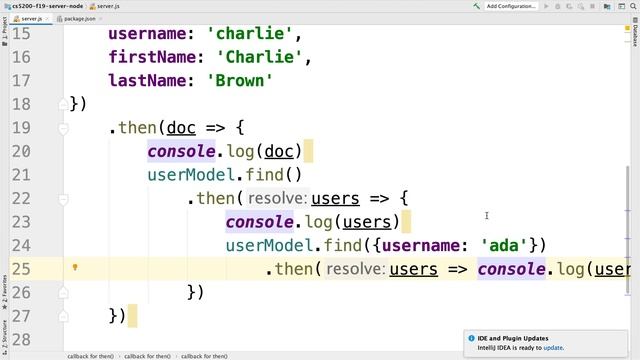The height and width of the screenshot is (360, 640).
Task: Click the first 'callback for then()' breadcrumb
Action: point(90,356)
